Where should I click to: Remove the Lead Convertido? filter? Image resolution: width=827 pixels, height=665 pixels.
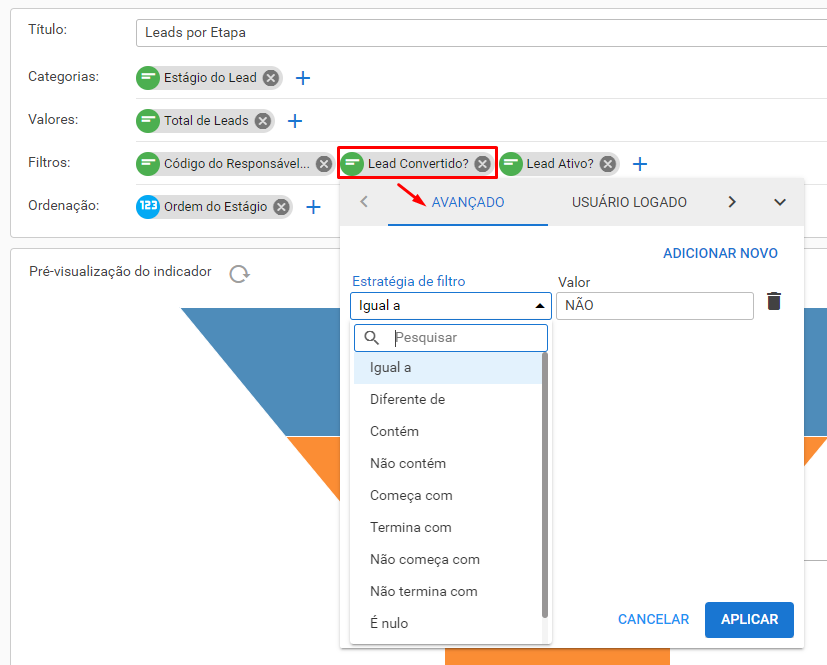coord(482,164)
